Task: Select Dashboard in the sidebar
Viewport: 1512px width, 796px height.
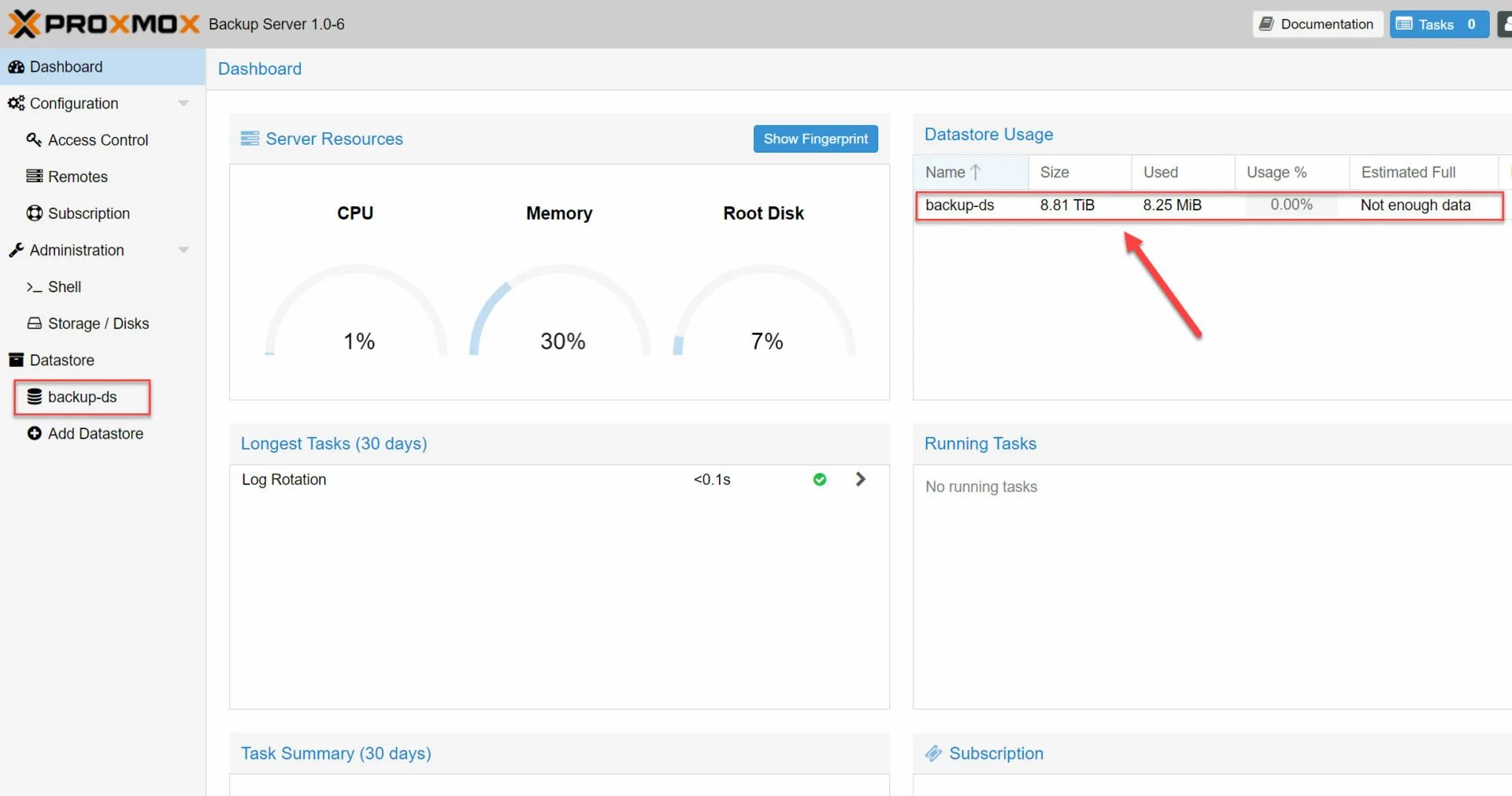Action: [102, 67]
